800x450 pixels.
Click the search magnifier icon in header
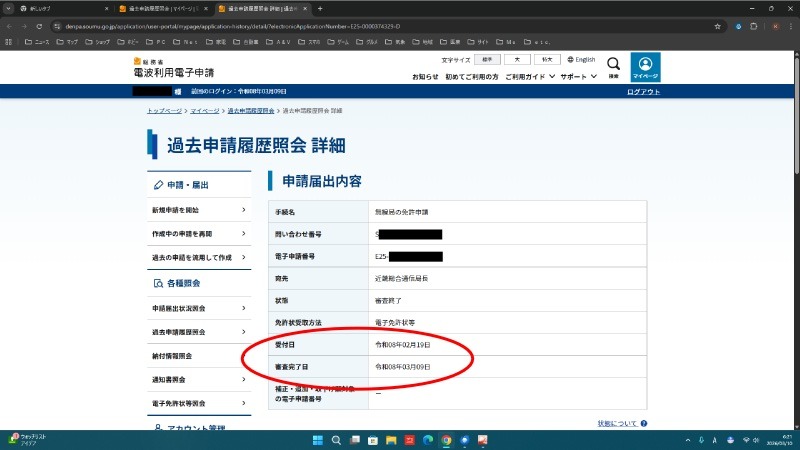[613, 66]
